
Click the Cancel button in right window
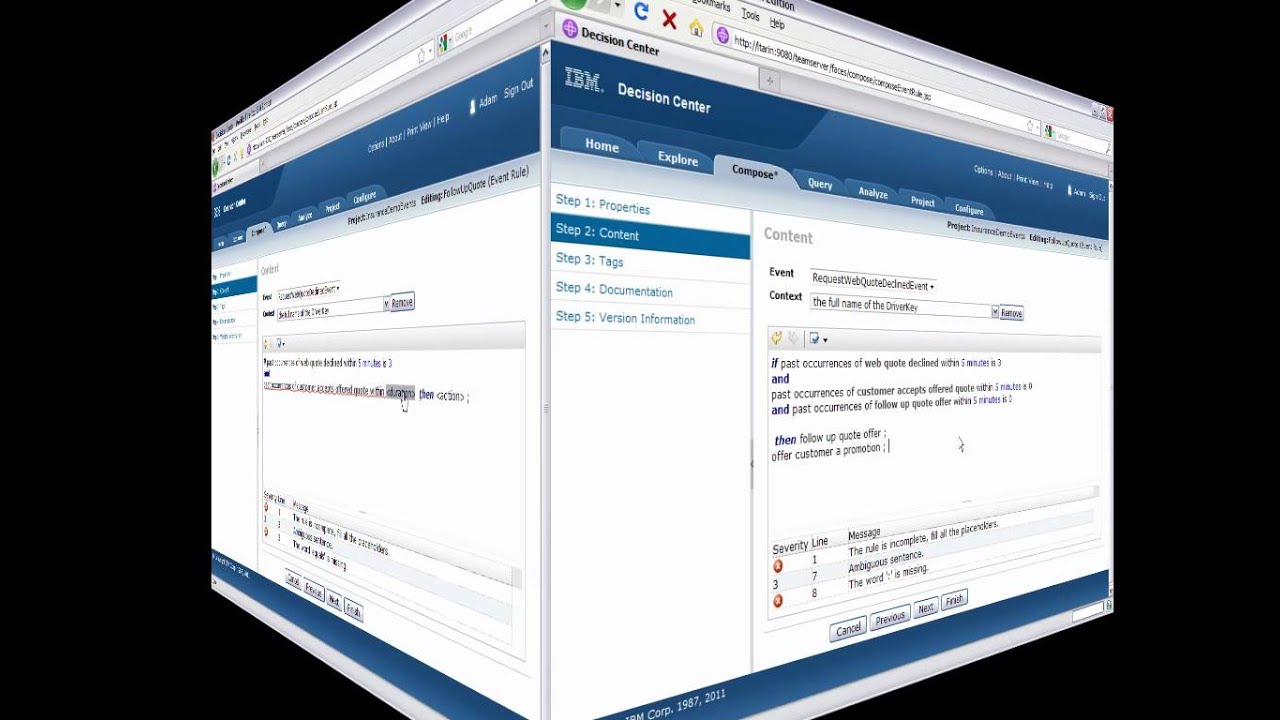coord(848,629)
